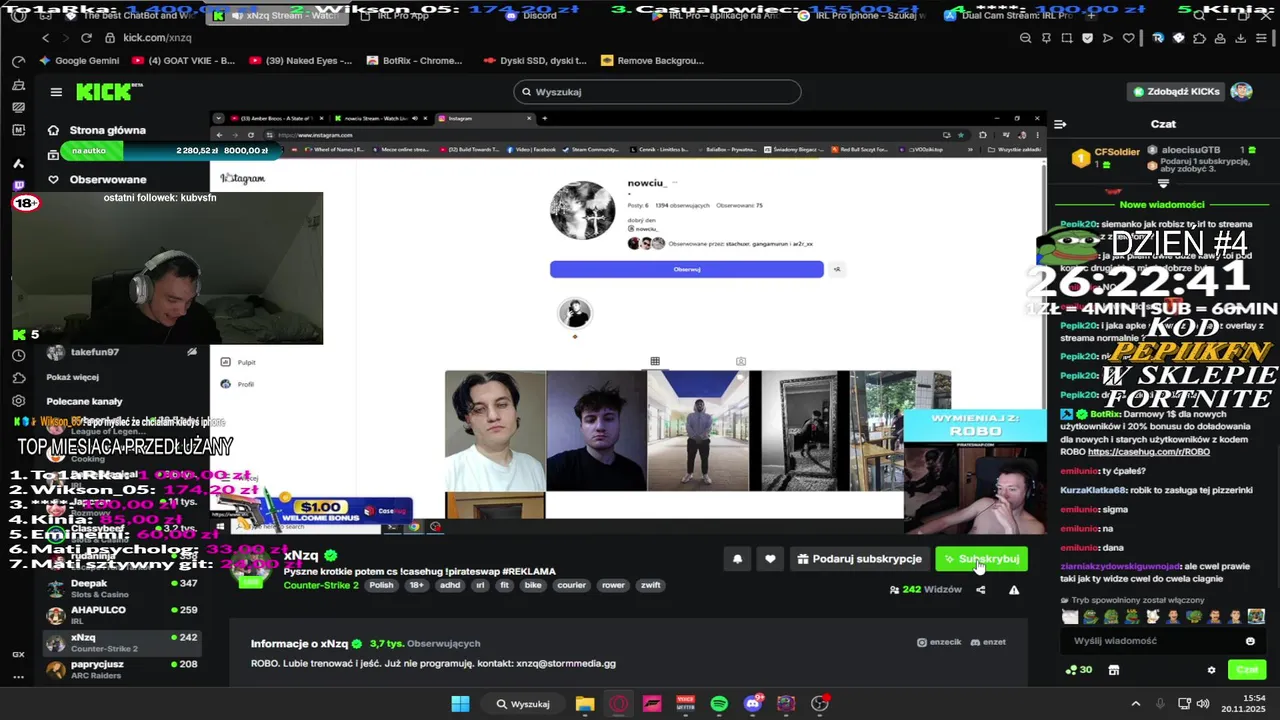Viewport: 1280px width, 720px height.
Task: Open the takefun97 channel
Action: point(95,352)
